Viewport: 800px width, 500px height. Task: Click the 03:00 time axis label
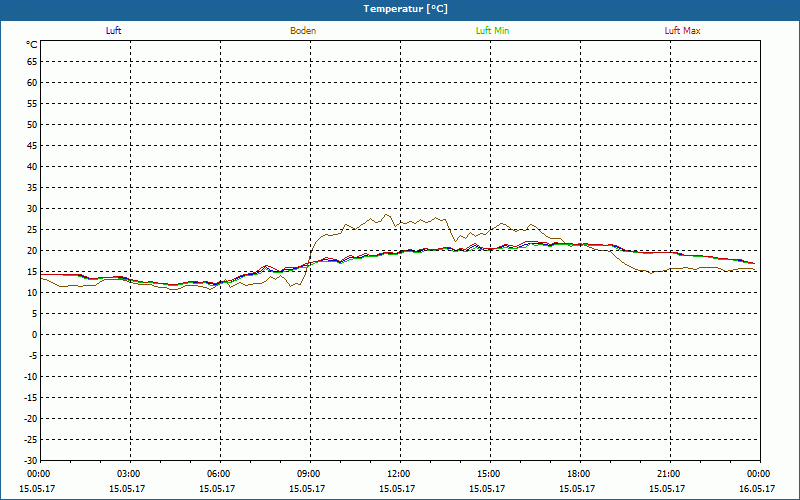point(130,474)
